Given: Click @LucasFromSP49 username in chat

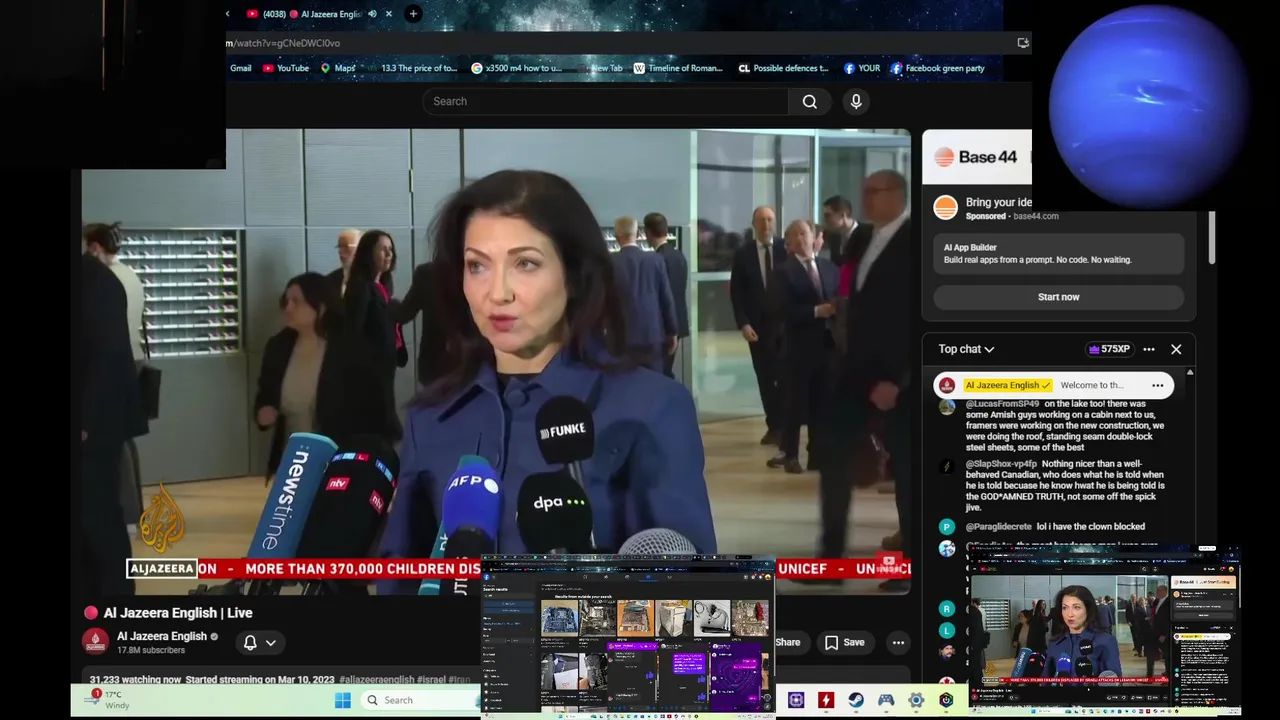Looking at the screenshot, I should click(1002, 404).
